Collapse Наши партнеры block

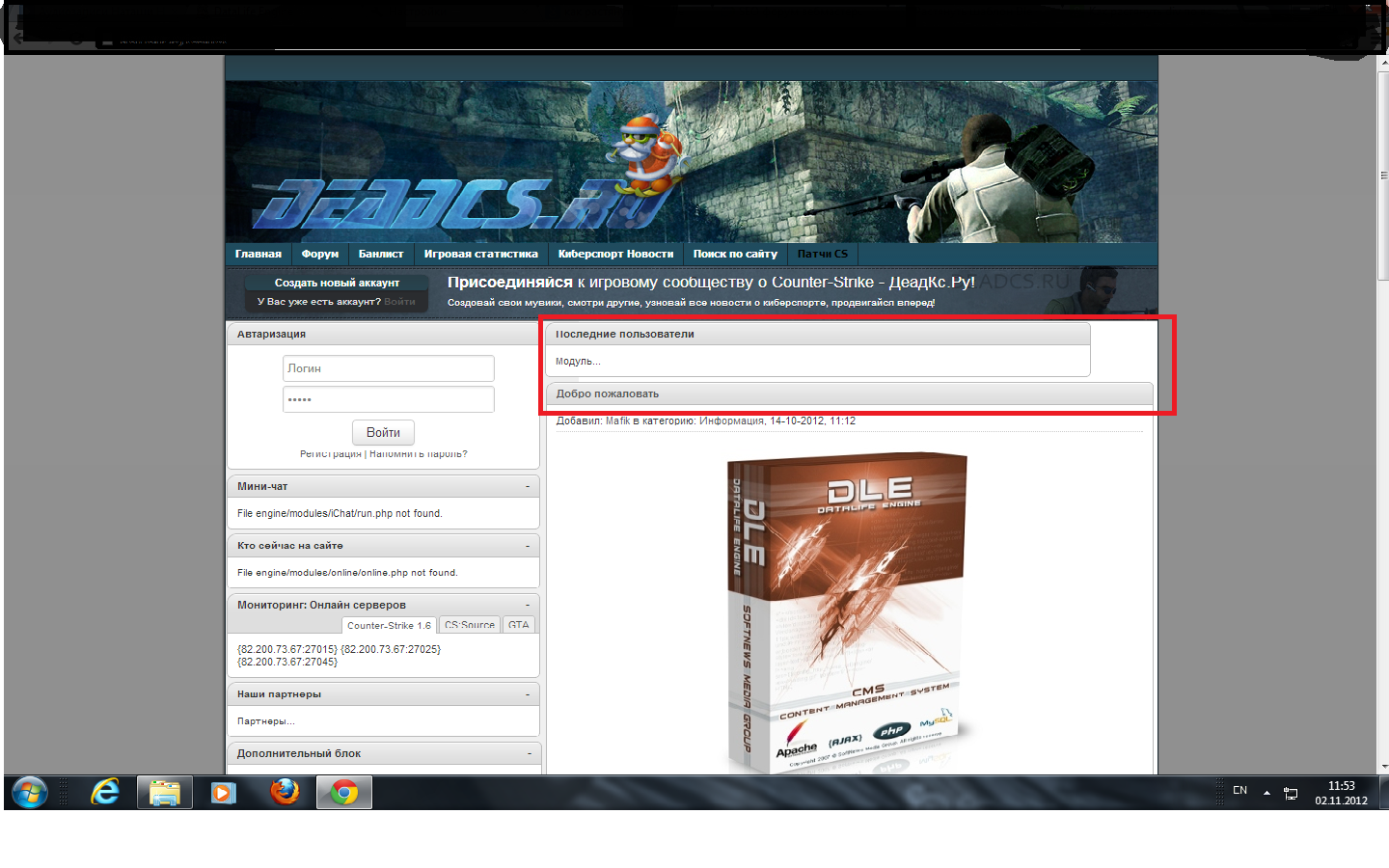click(x=527, y=694)
